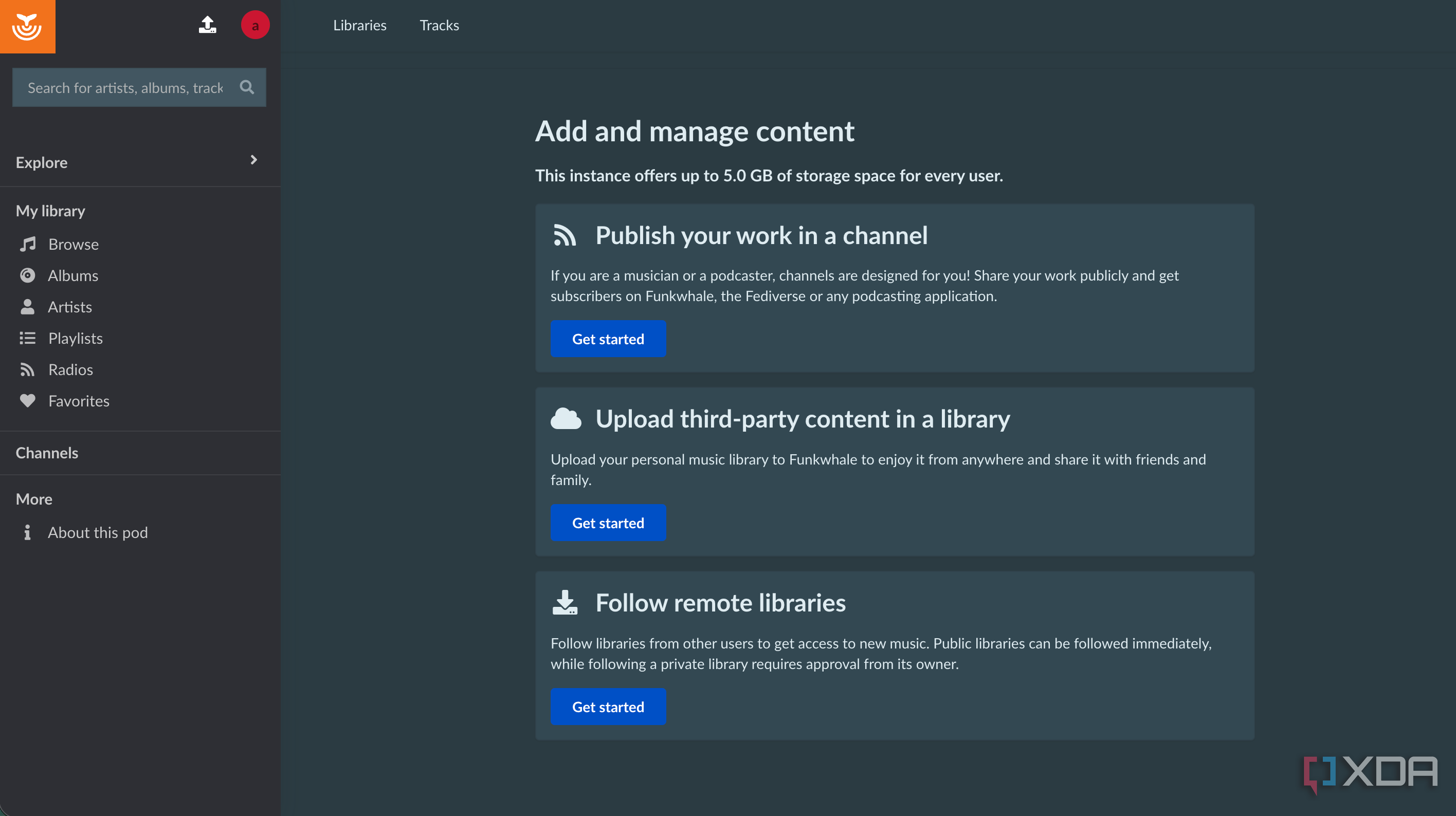Click the Artists person icon
The image size is (1456, 816).
point(27,307)
